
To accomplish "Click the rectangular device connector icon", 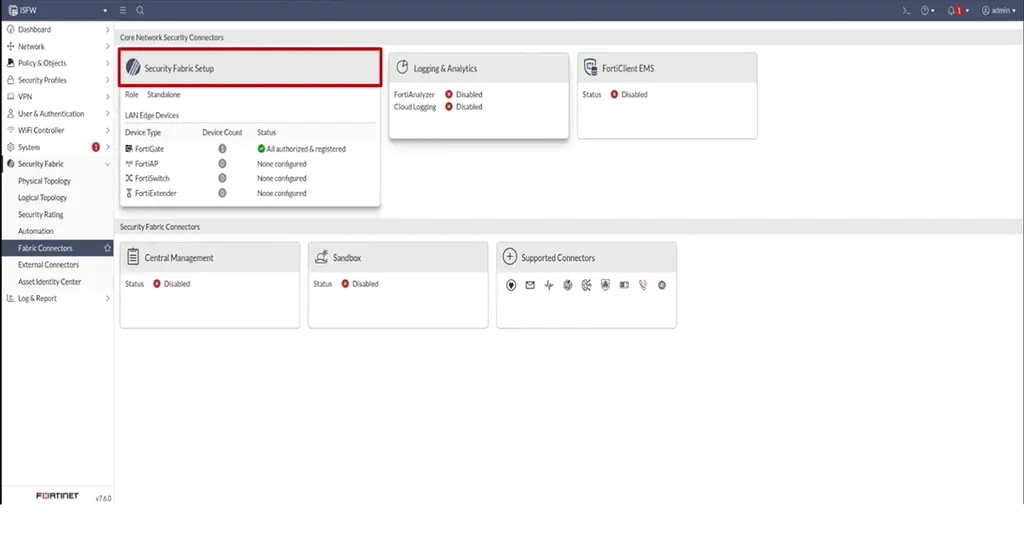I will tap(624, 285).
